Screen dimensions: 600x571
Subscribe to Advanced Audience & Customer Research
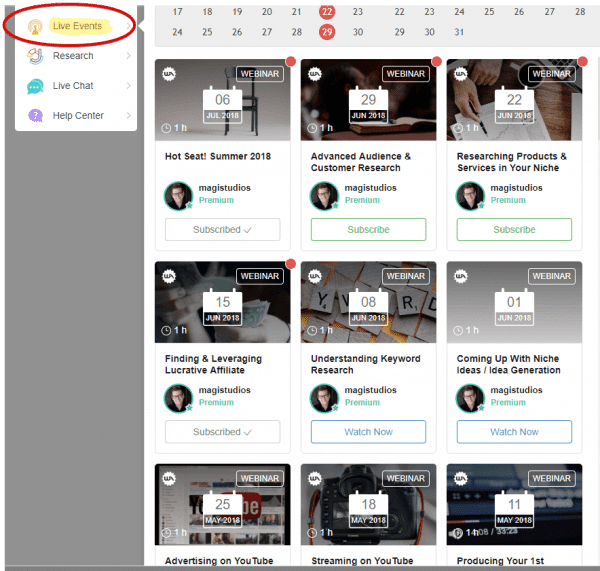(x=368, y=230)
